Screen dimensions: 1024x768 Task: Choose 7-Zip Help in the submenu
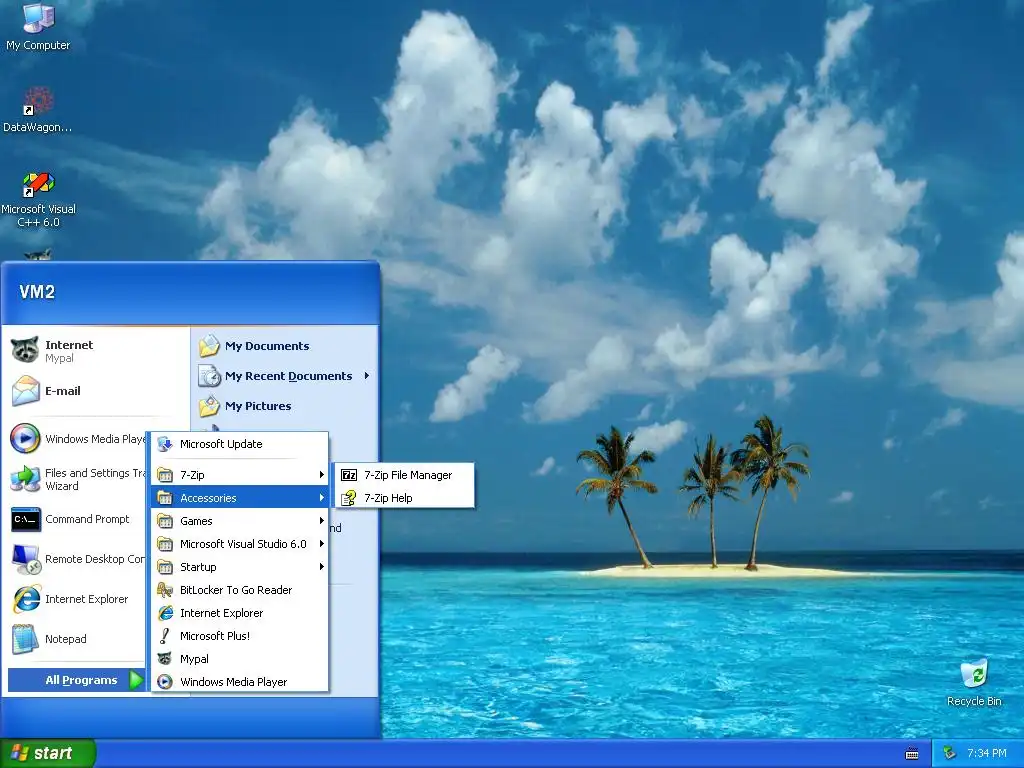(x=404, y=498)
